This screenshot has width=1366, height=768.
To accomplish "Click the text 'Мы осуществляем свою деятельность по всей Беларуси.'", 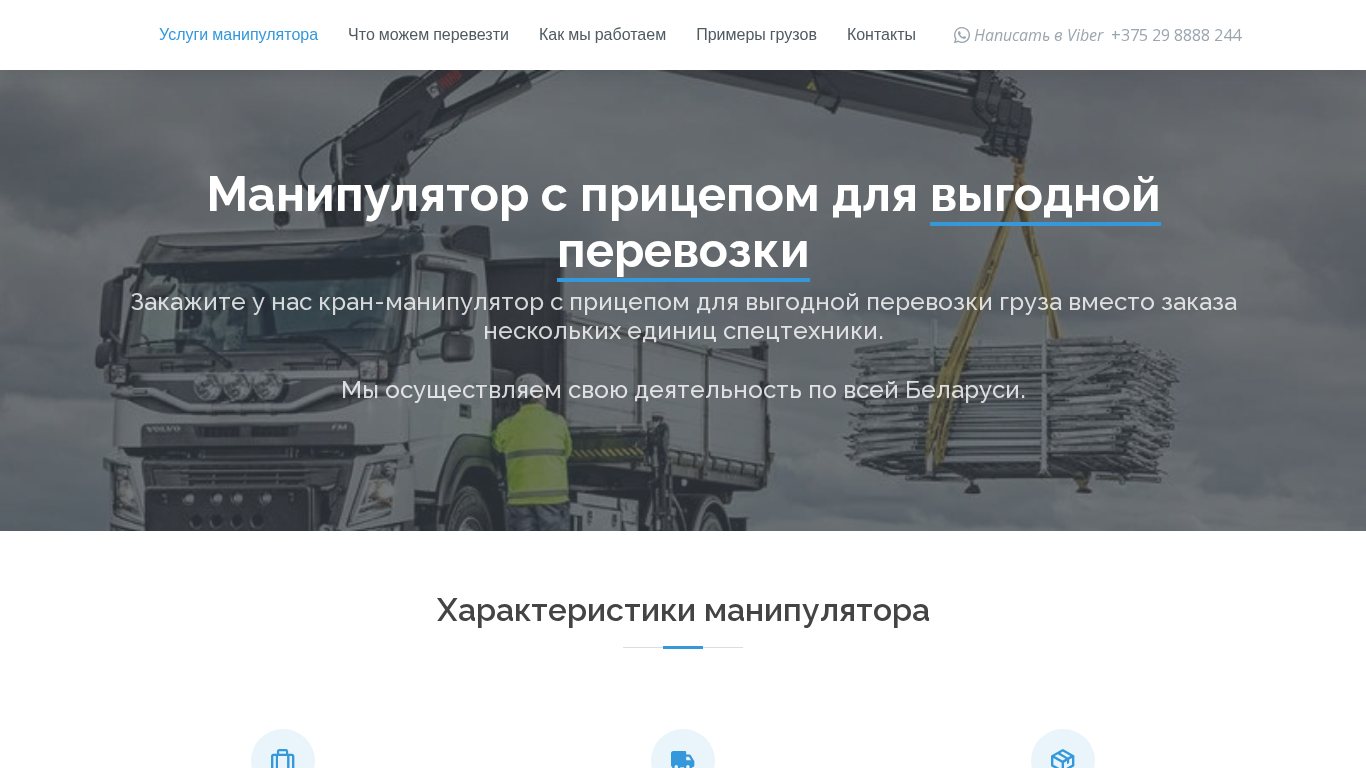I will 683,390.
